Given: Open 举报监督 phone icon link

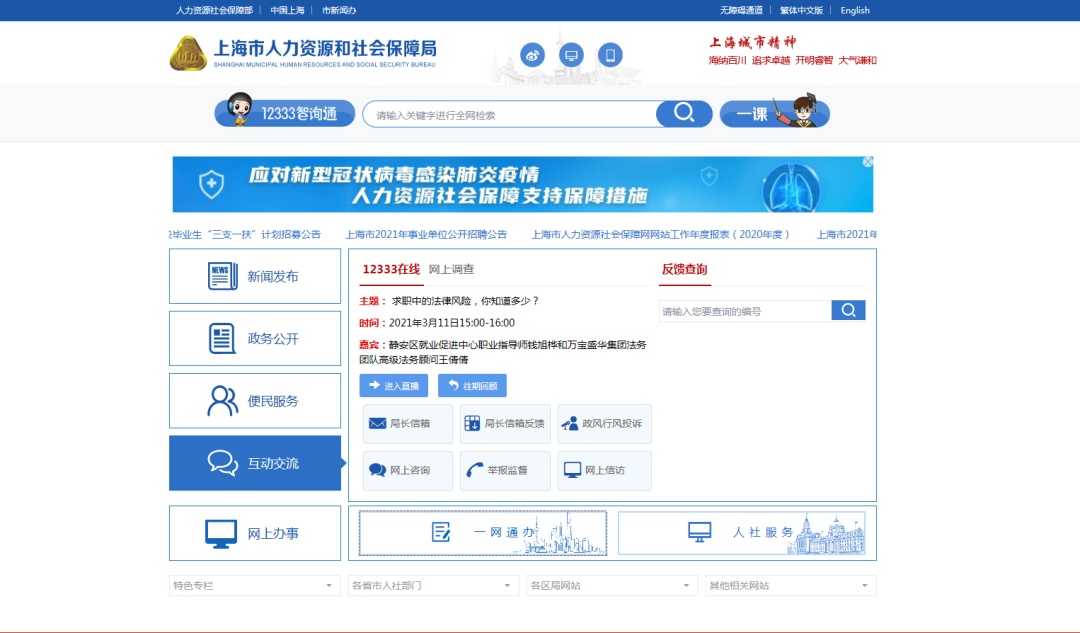Looking at the screenshot, I should pyautogui.click(x=505, y=471).
